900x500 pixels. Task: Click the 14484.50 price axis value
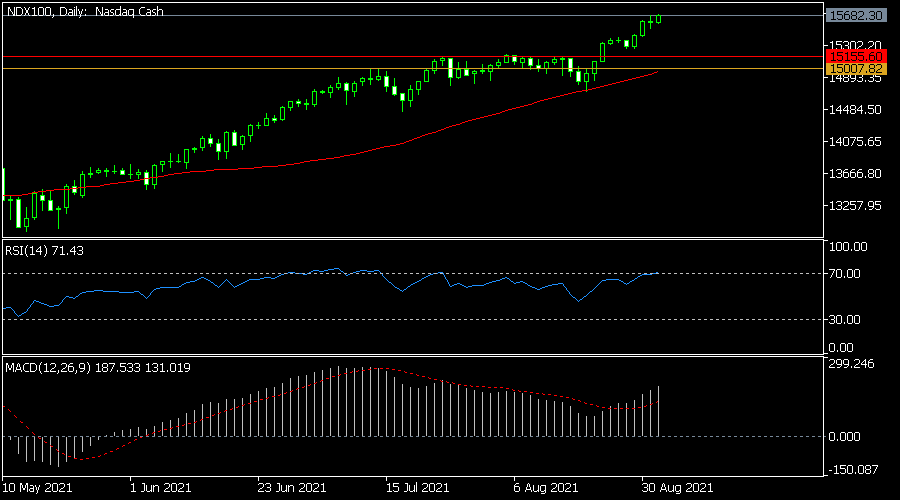(x=855, y=109)
